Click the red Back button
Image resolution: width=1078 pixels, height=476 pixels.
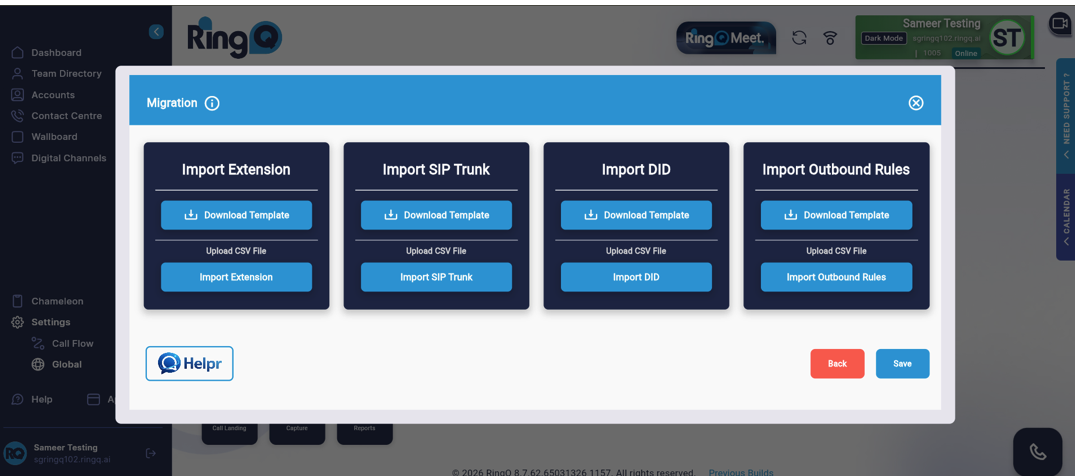(837, 364)
